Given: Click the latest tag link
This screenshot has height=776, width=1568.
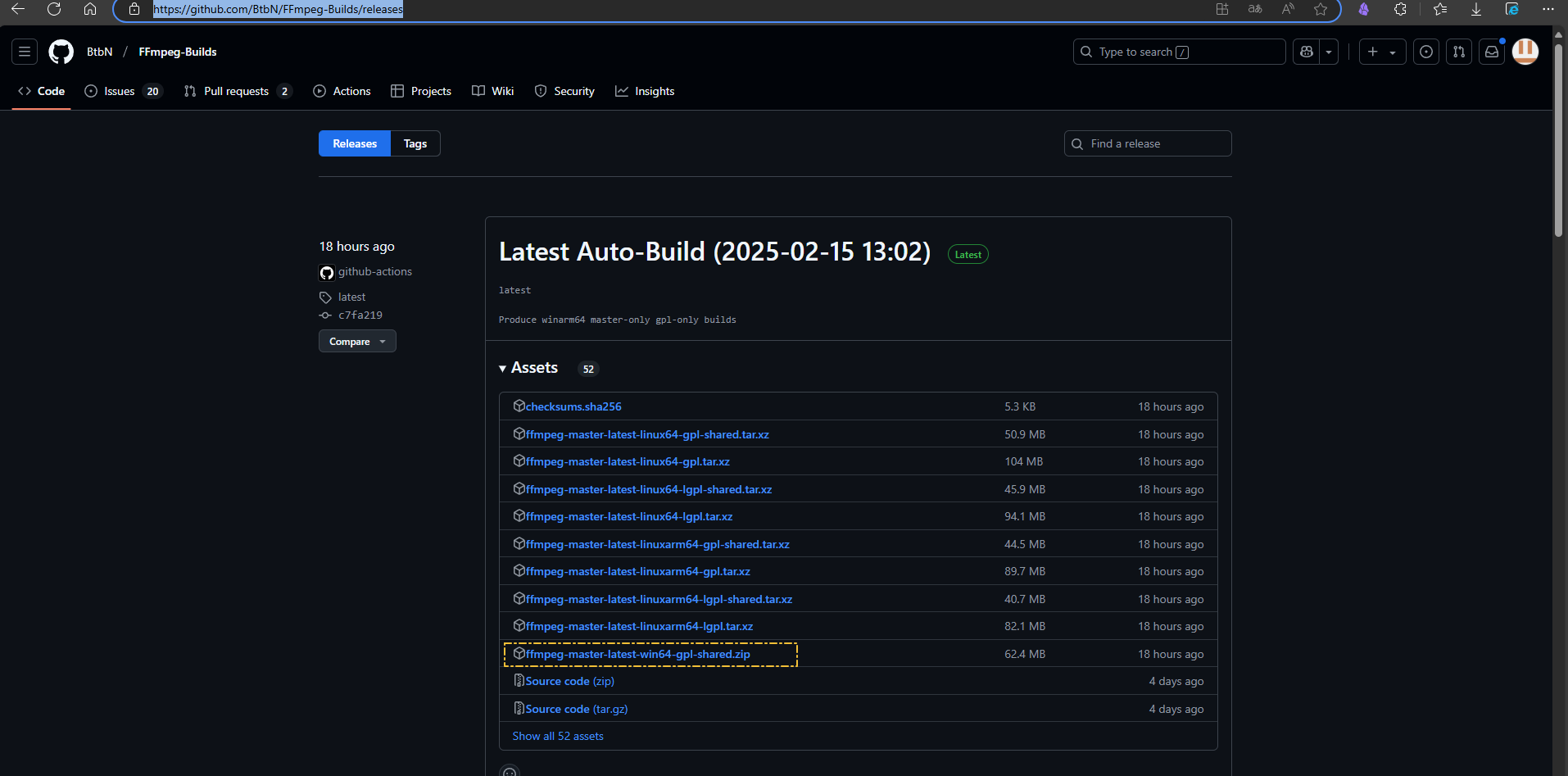Looking at the screenshot, I should 351,297.
